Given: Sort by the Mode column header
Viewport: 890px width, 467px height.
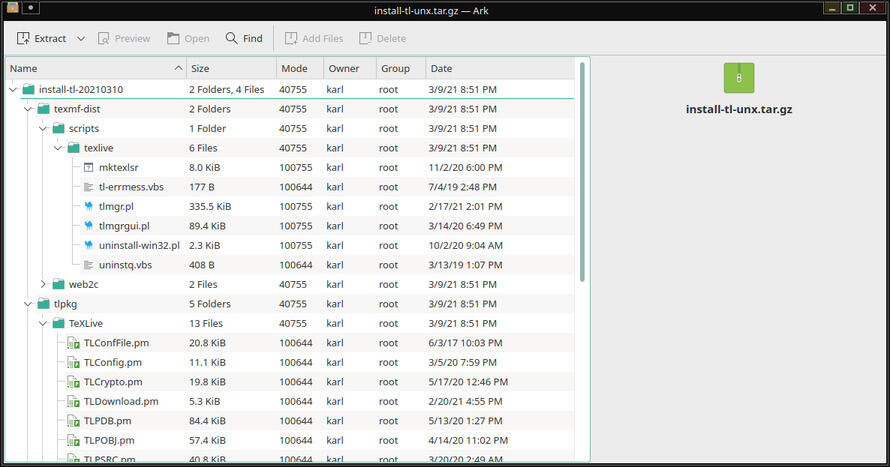Looking at the screenshot, I should [x=299, y=68].
